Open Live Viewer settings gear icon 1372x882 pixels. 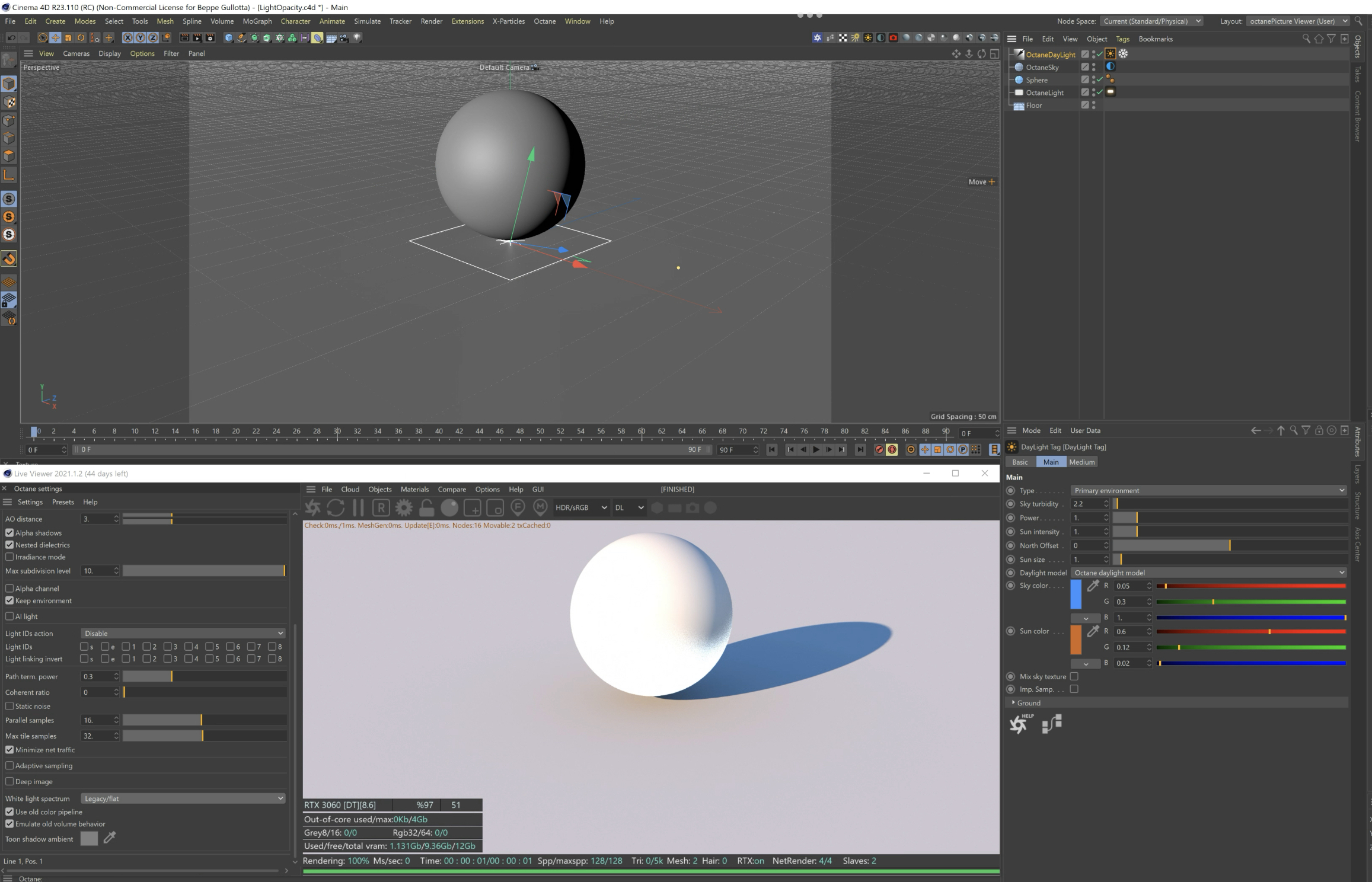(x=404, y=508)
